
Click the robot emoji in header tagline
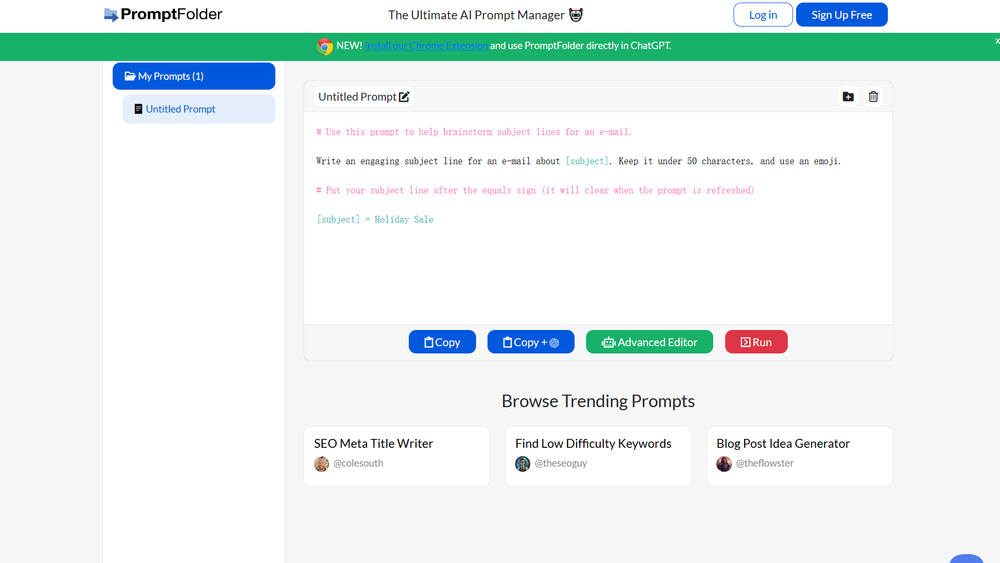576,15
